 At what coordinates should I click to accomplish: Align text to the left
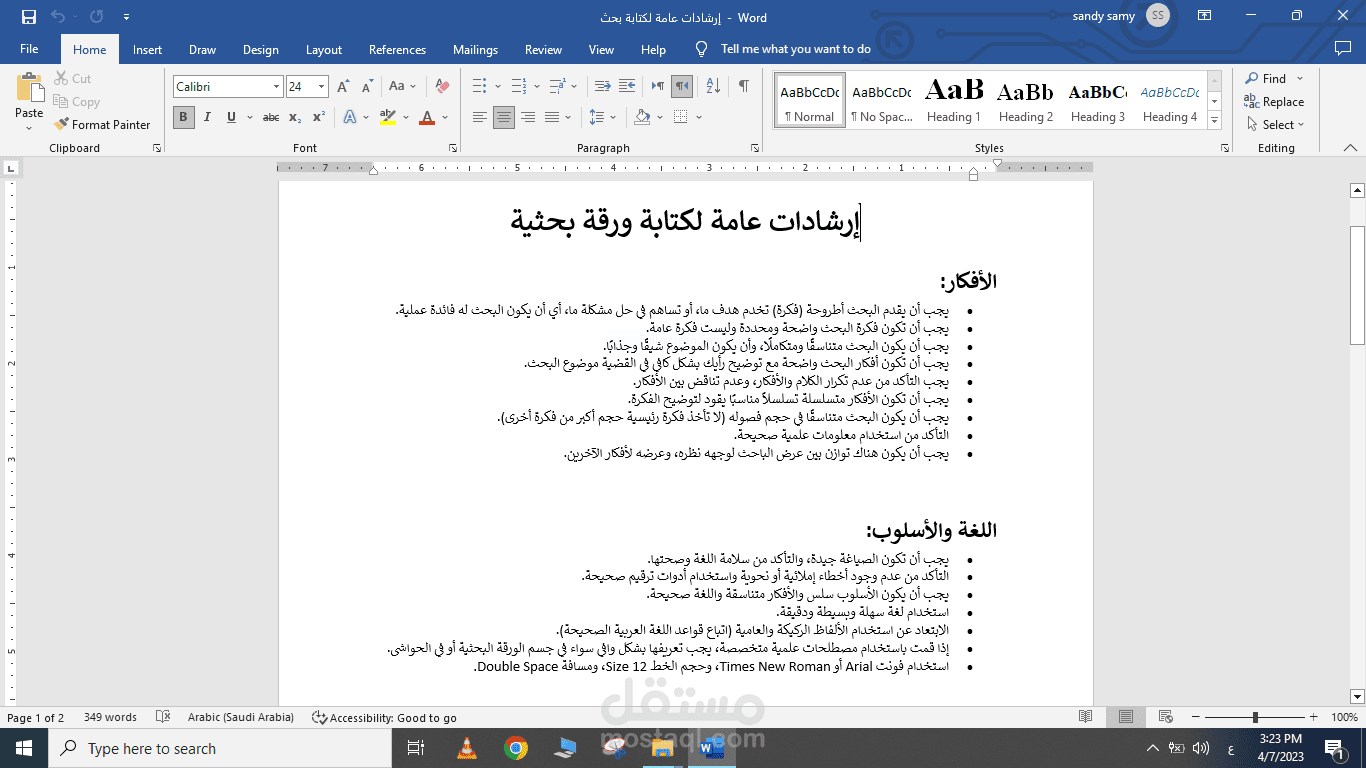(480, 117)
